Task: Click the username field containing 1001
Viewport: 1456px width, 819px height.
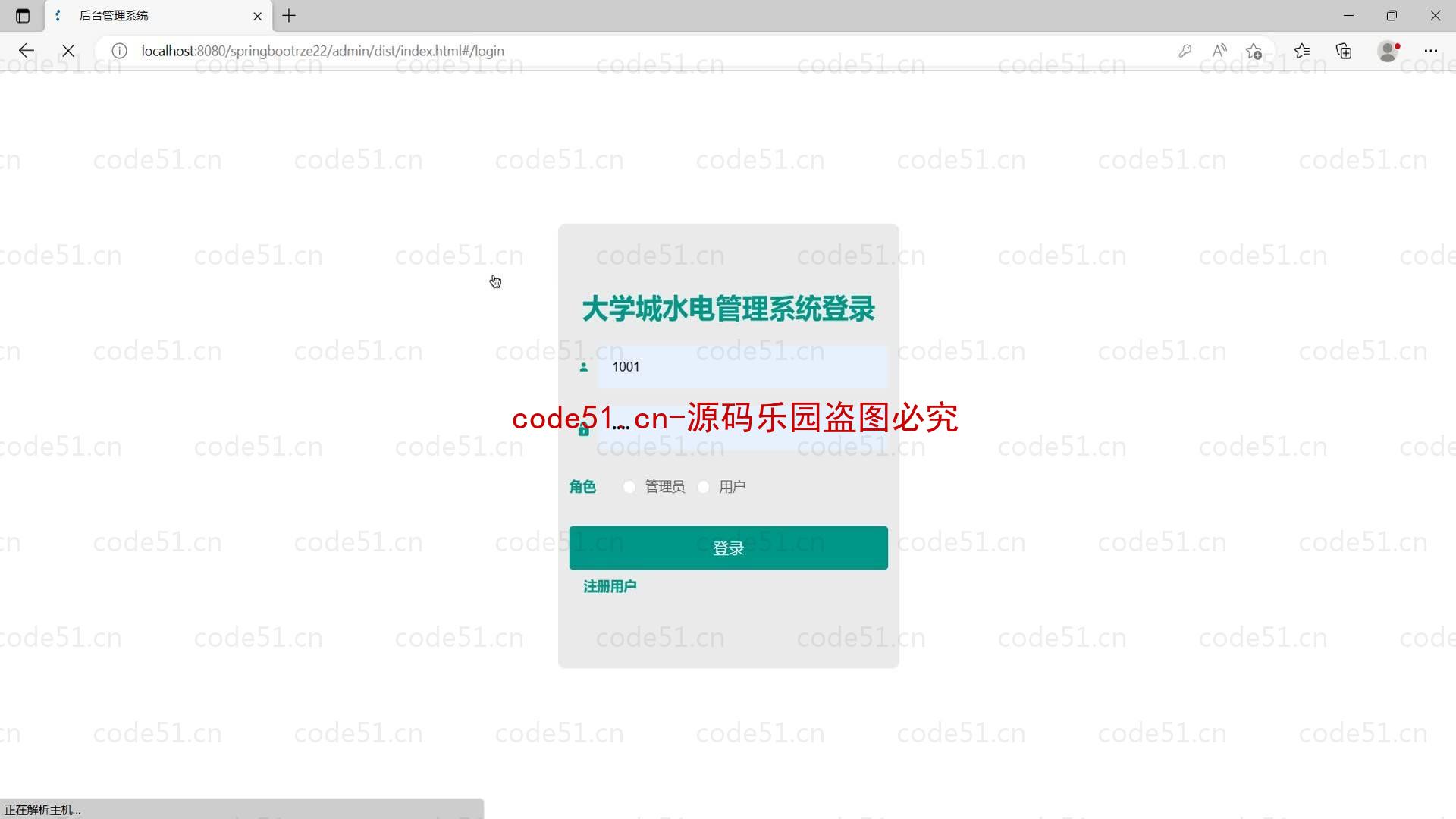Action: [x=742, y=367]
